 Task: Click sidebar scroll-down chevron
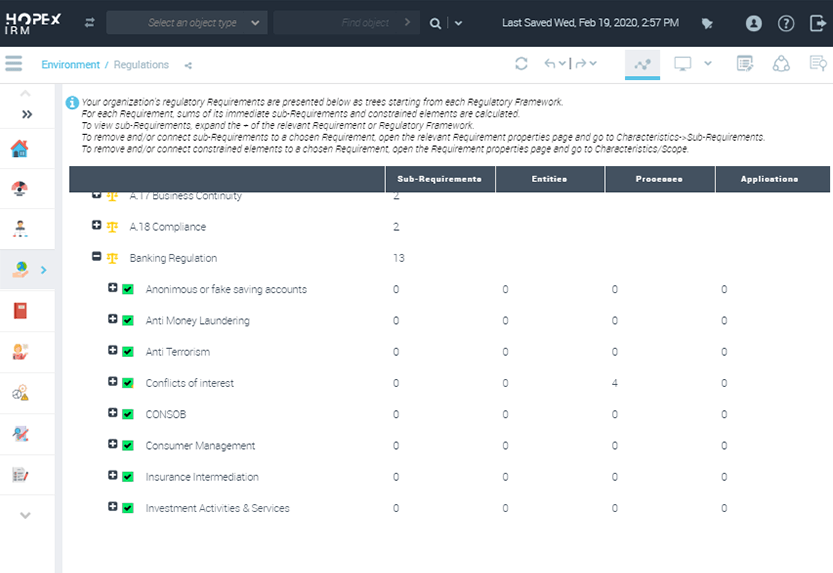25,515
